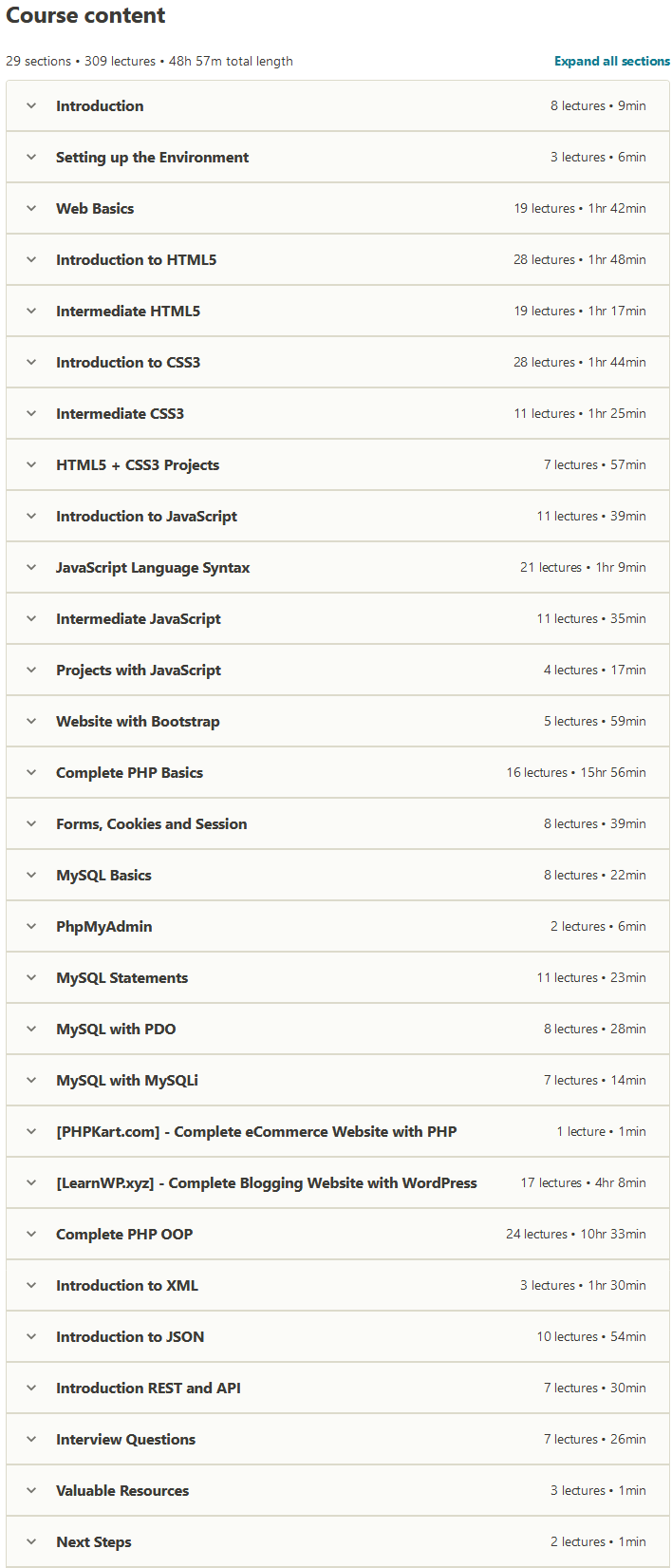Select Introduction to JavaScript section title
The width and height of the screenshot is (672, 1568).
pos(146,517)
